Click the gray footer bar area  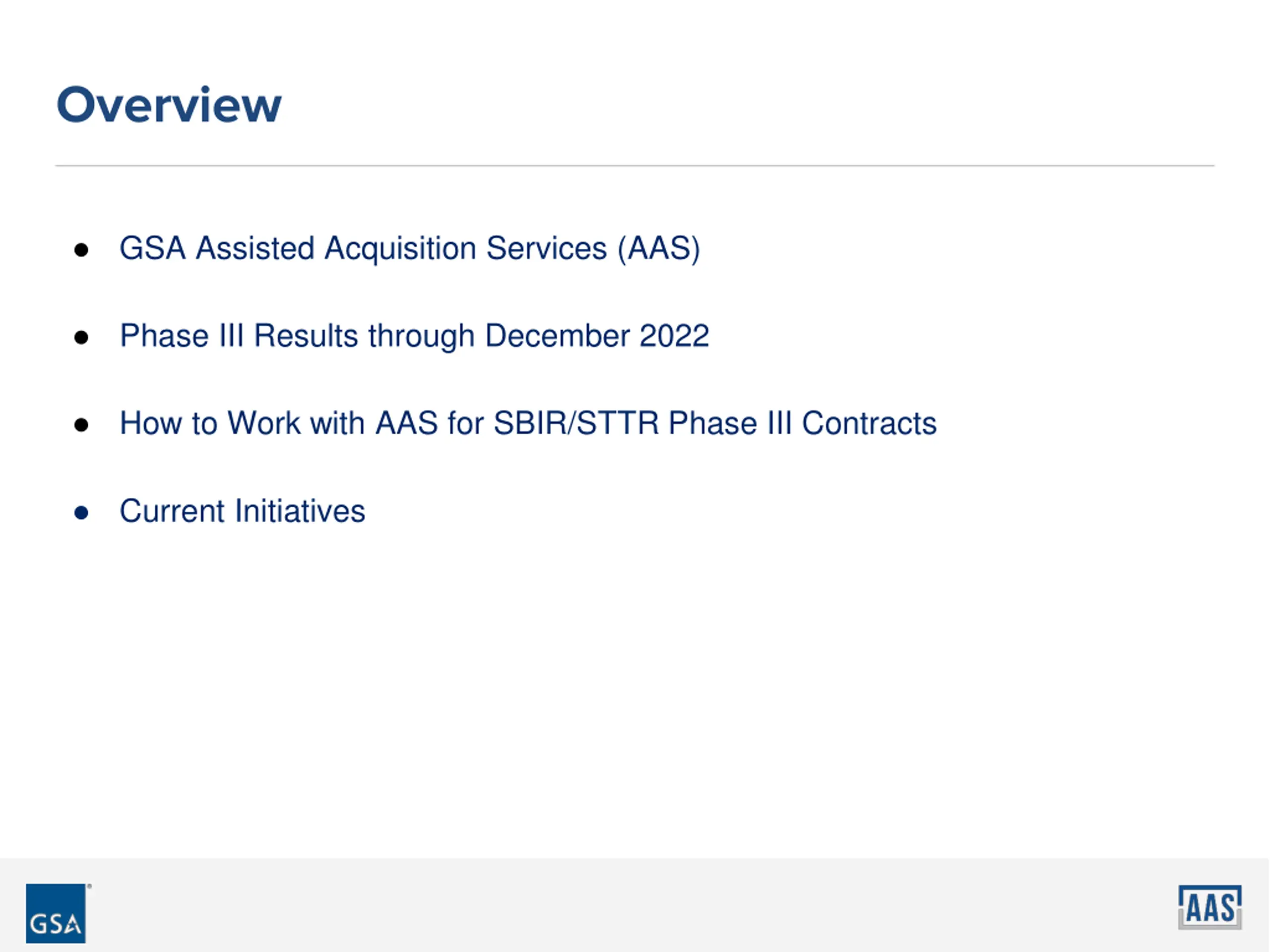coord(635,905)
